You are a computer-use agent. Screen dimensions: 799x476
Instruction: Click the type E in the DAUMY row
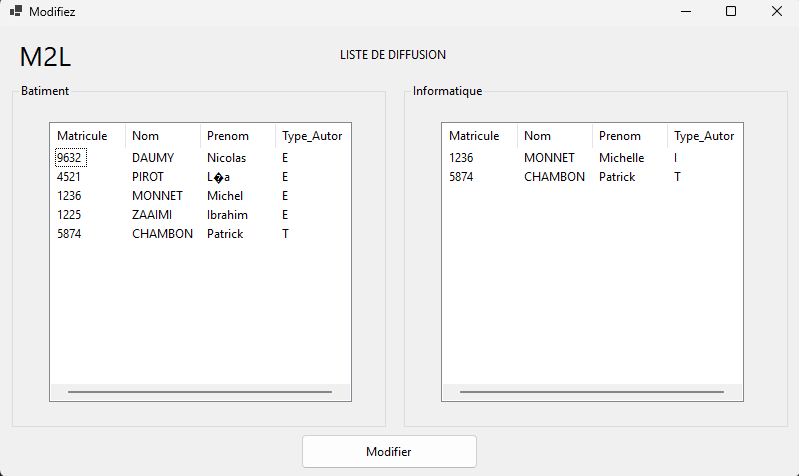coord(285,157)
